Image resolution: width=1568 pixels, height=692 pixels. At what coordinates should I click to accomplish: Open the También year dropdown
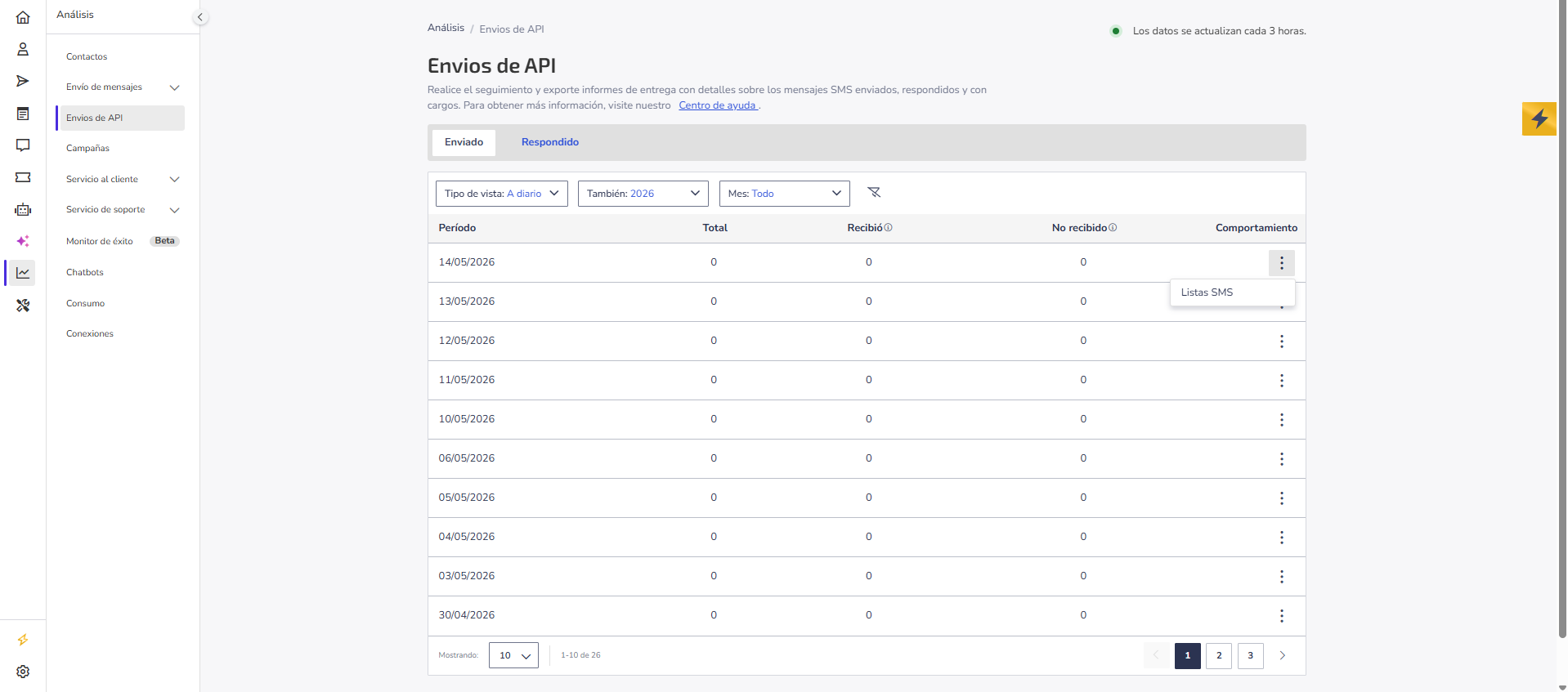(643, 194)
